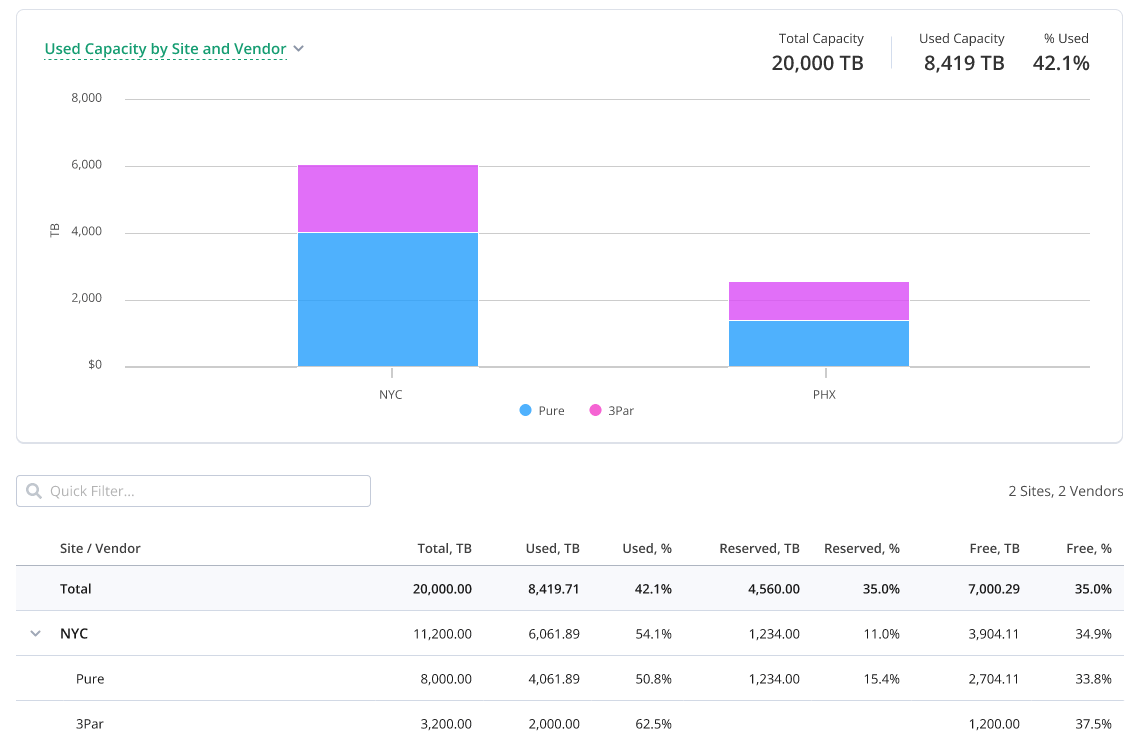The height and width of the screenshot is (745, 1133).
Task: Focus the Quick Filter input field
Action: 194,491
